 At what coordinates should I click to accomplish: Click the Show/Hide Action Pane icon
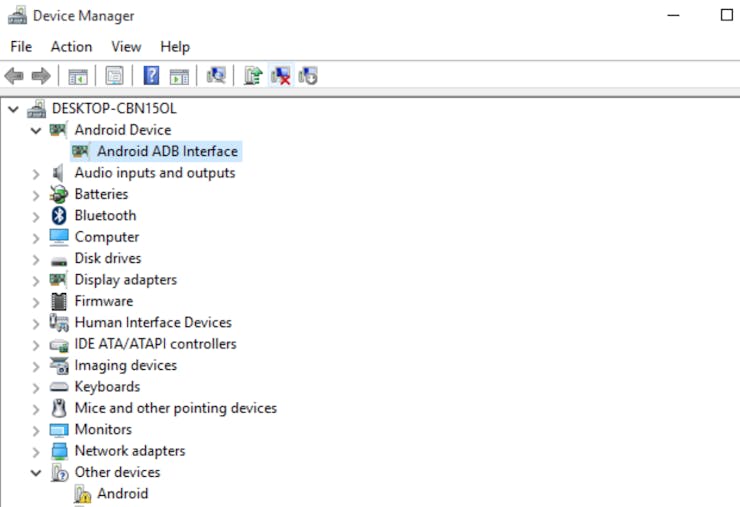179,76
